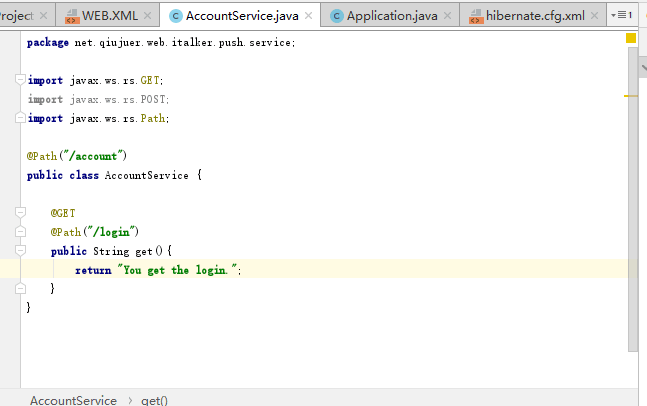Click the "You get the login." string
This screenshot has width=647, height=406.
[177, 270]
